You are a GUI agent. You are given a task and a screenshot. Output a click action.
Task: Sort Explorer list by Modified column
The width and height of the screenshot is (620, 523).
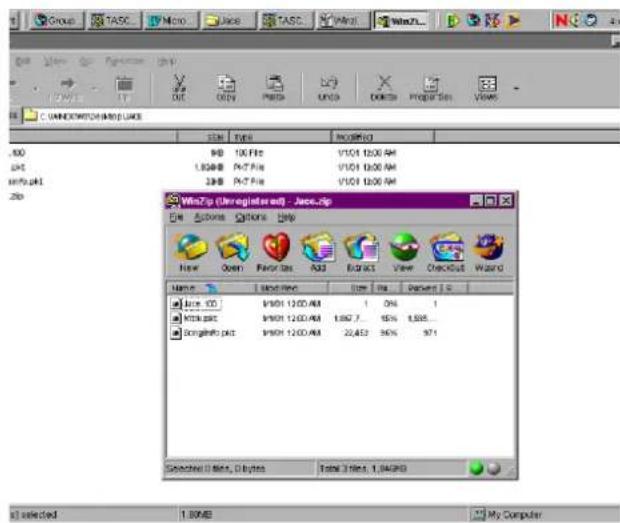(x=383, y=137)
